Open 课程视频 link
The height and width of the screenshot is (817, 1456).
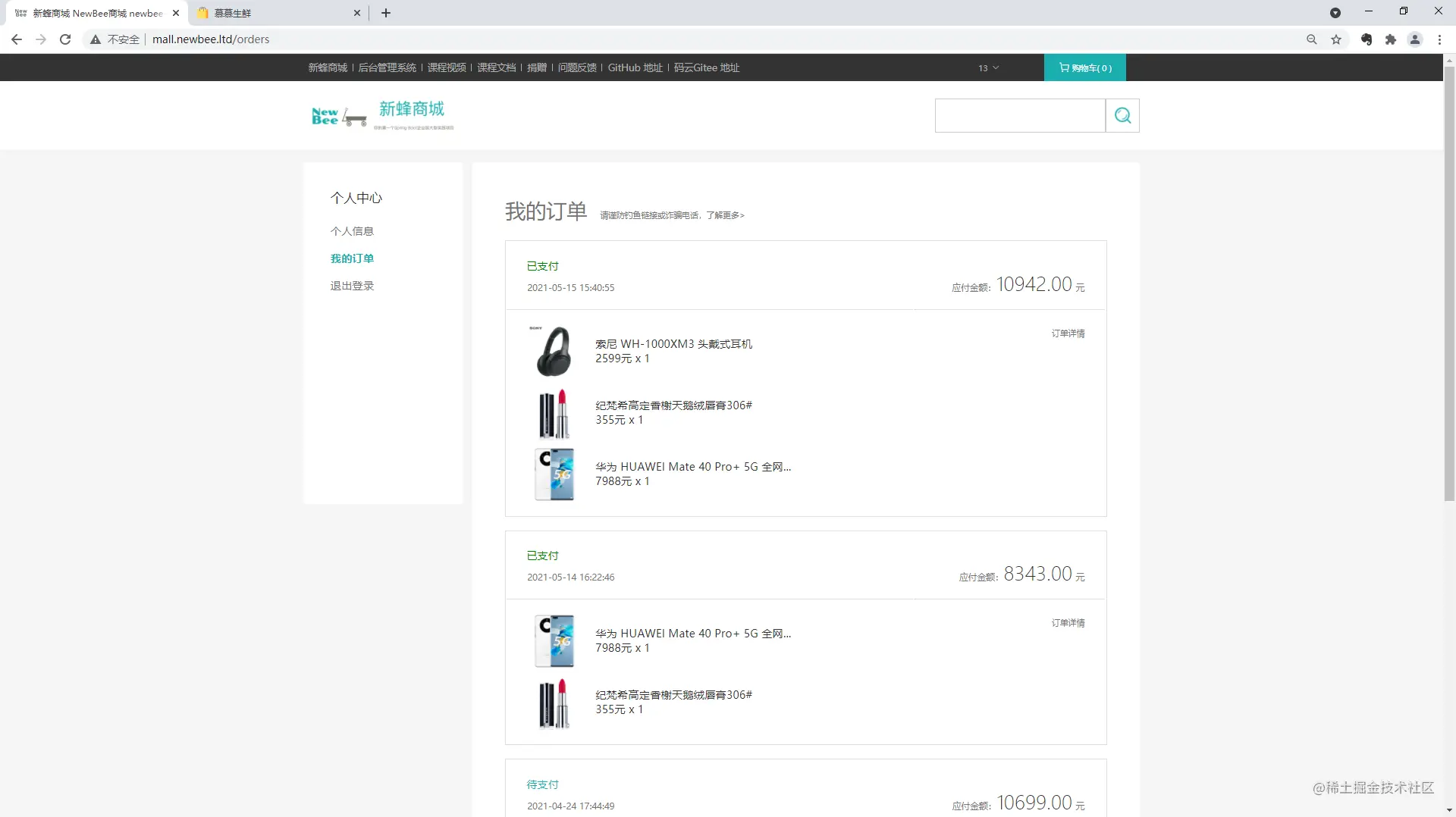(x=447, y=67)
